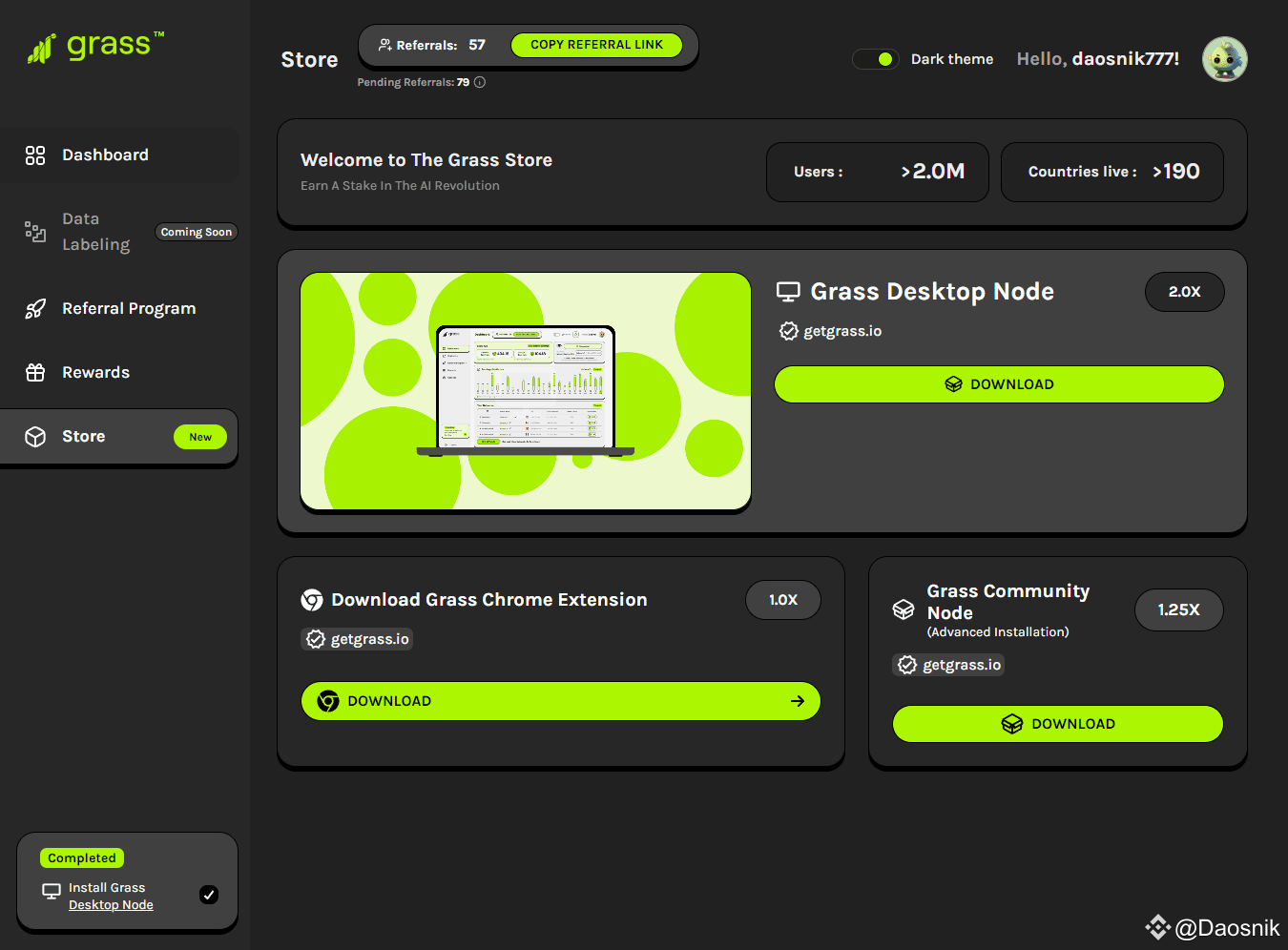Click the verified icon under Grass Desktop Node
Screen dimensions: 1288x950
coord(789,331)
